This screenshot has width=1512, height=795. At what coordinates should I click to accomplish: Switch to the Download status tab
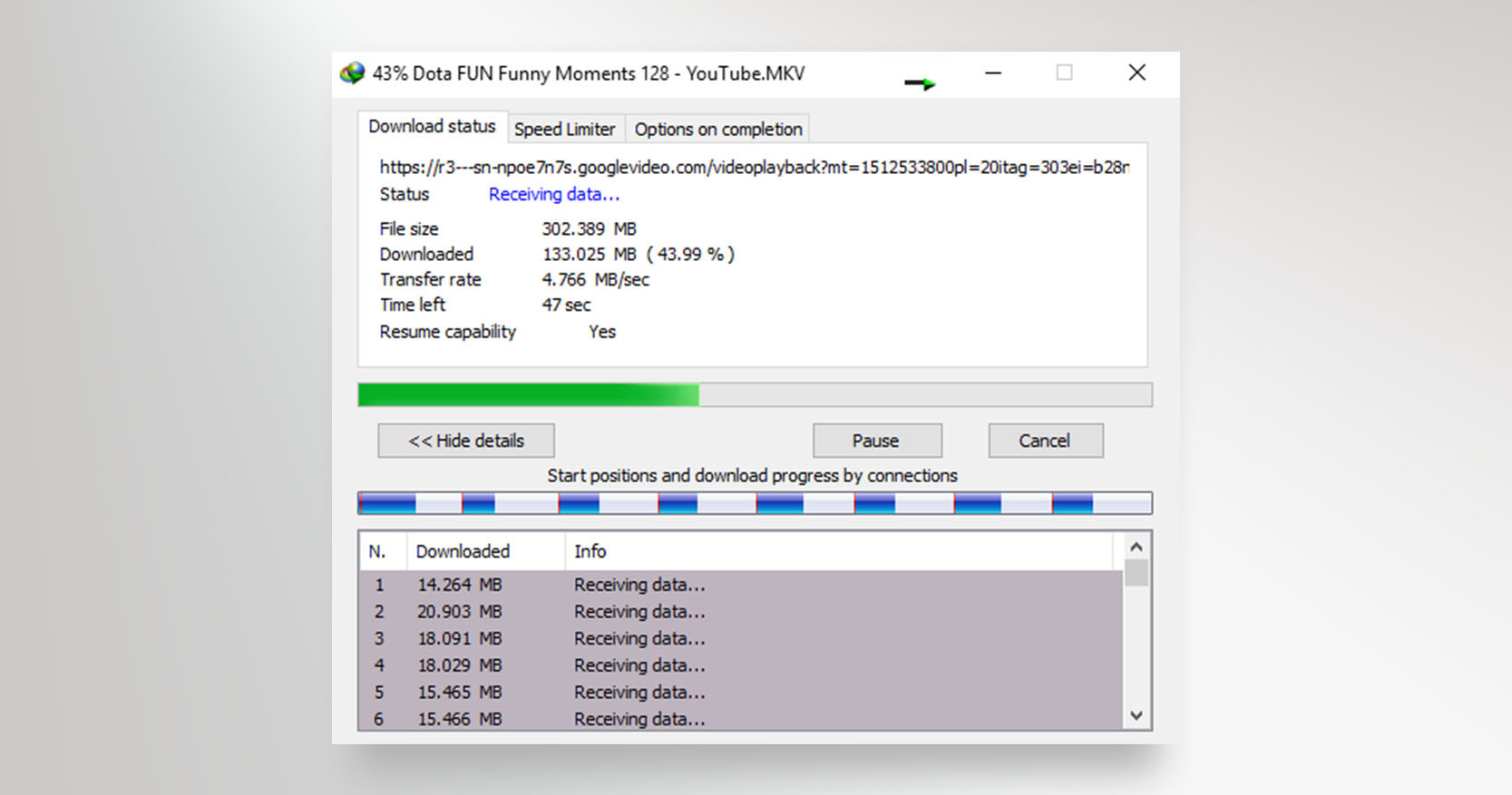432,127
